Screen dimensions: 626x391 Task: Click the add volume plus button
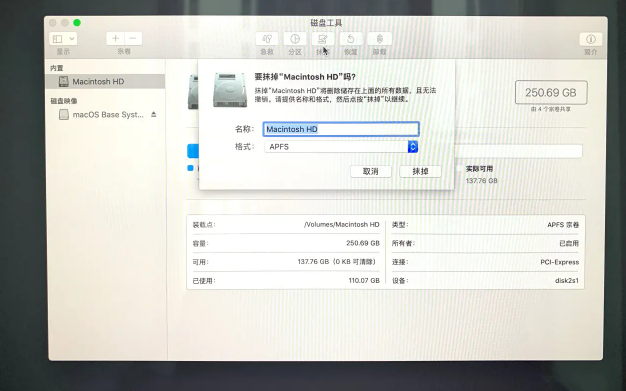tap(115, 38)
